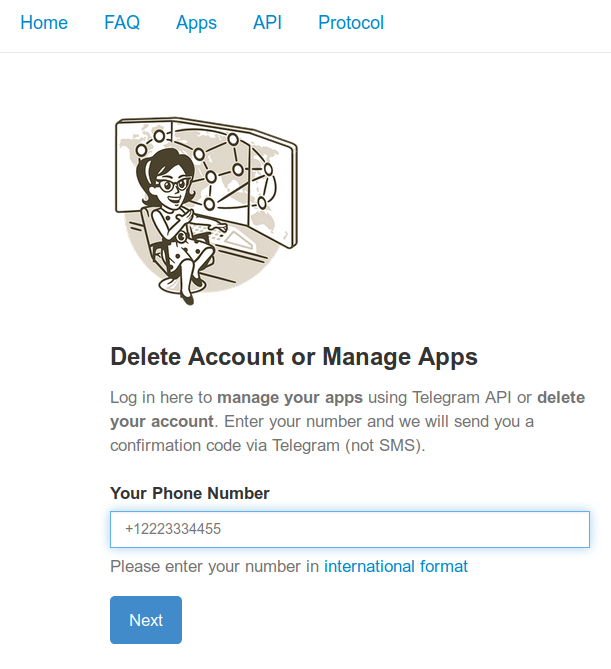Image resolution: width=611 pixels, height=669 pixels.
Task: Open the API navigation link
Action: [x=267, y=22]
